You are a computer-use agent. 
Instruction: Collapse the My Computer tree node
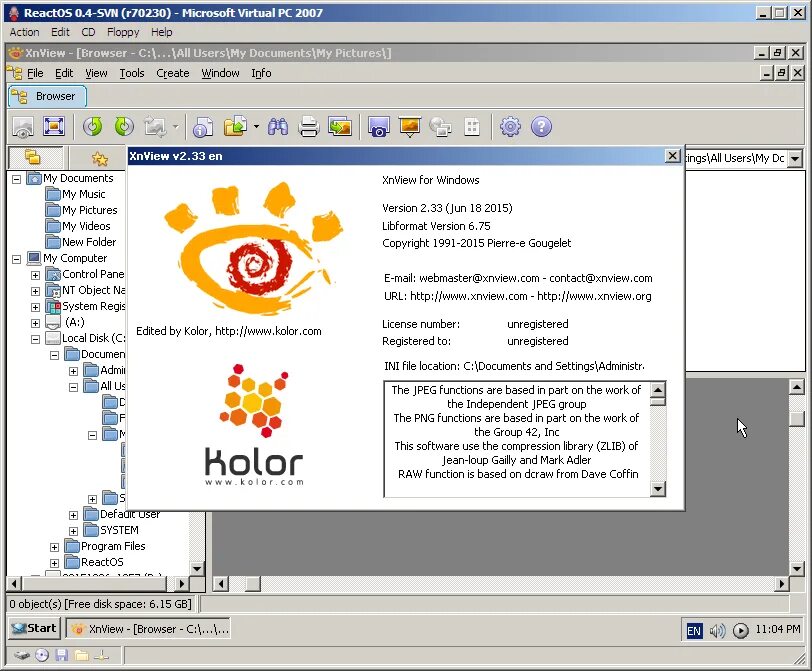click(17, 259)
